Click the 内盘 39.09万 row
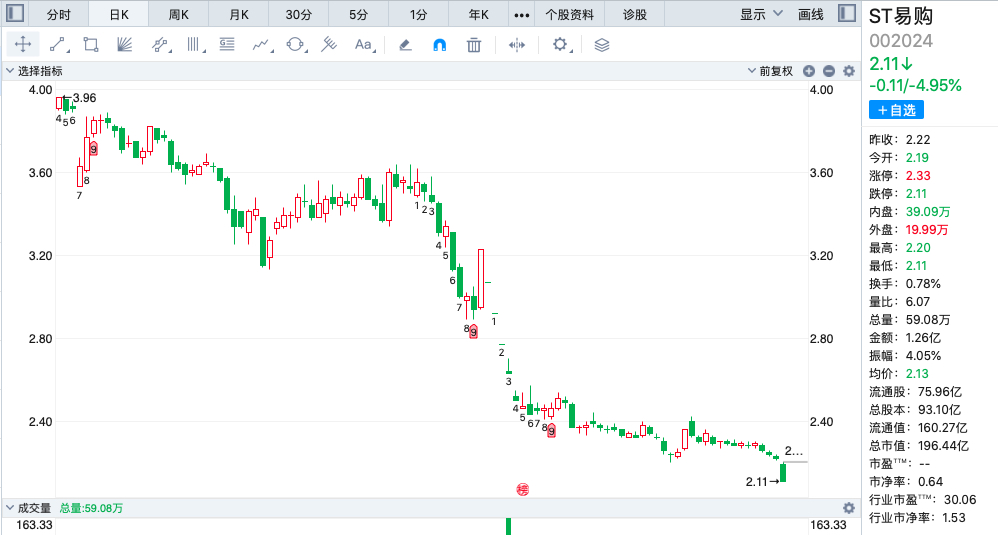 (x=910, y=211)
